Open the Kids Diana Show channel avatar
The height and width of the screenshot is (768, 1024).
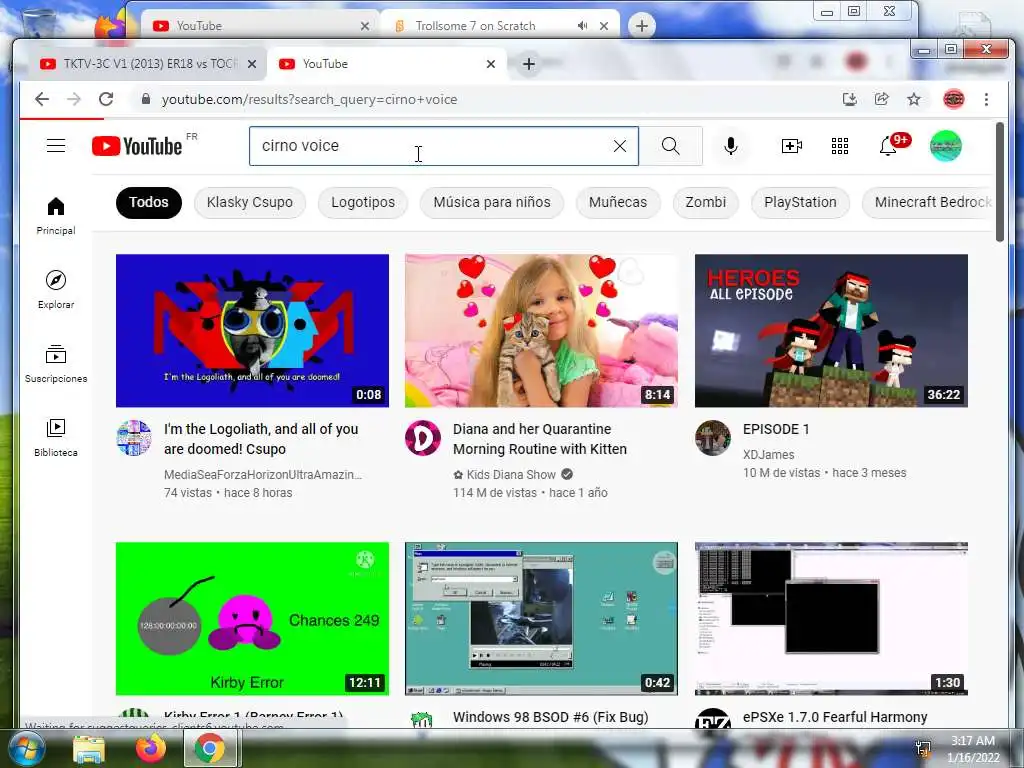click(423, 438)
